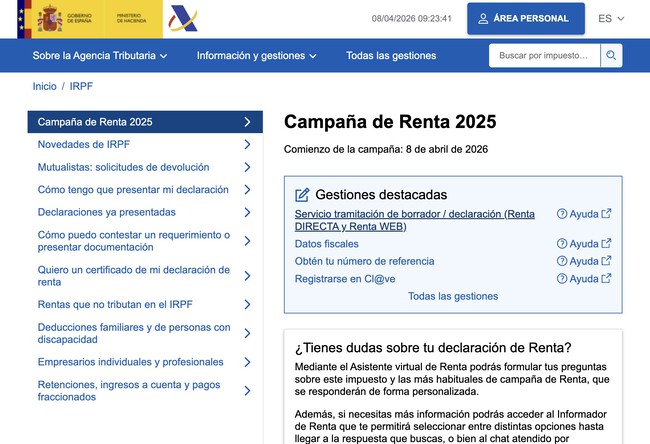The height and width of the screenshot is (444, 650).
Task: Click the external link icon in Obtén tu número de referencia row
Action: click(x=606, y=261)
